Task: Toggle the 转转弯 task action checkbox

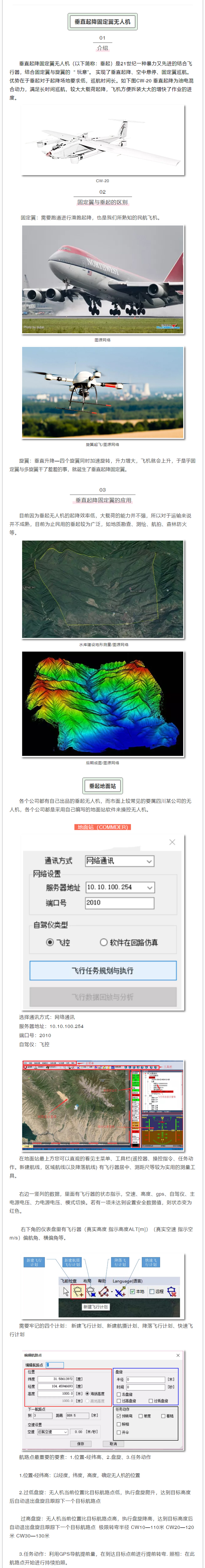Action: point(119,1416)
